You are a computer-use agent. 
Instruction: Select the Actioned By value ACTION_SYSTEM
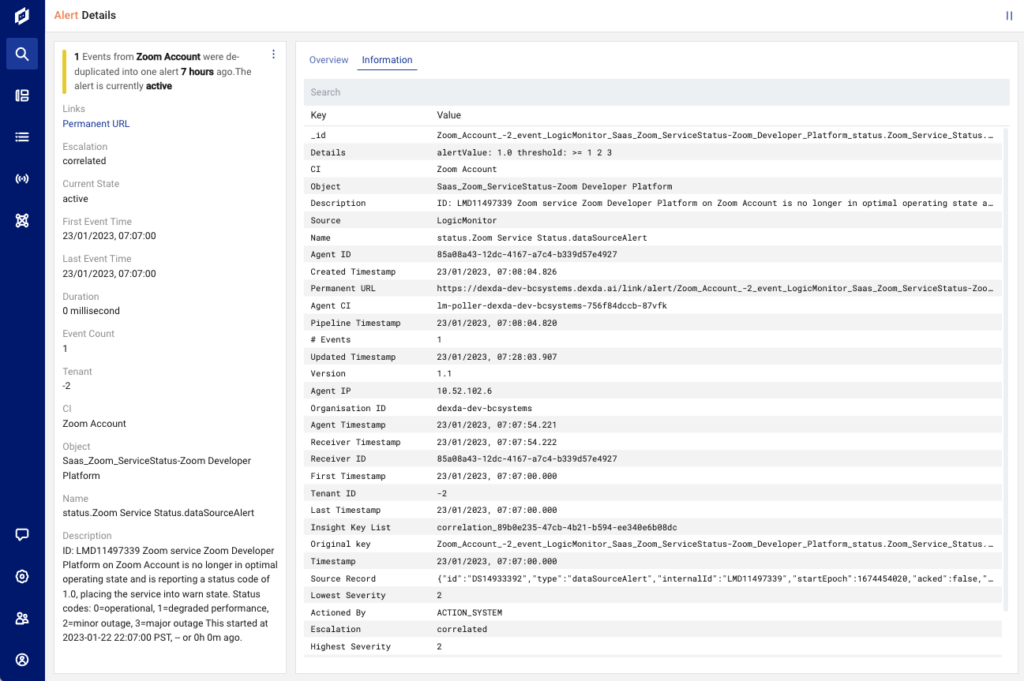470,612
